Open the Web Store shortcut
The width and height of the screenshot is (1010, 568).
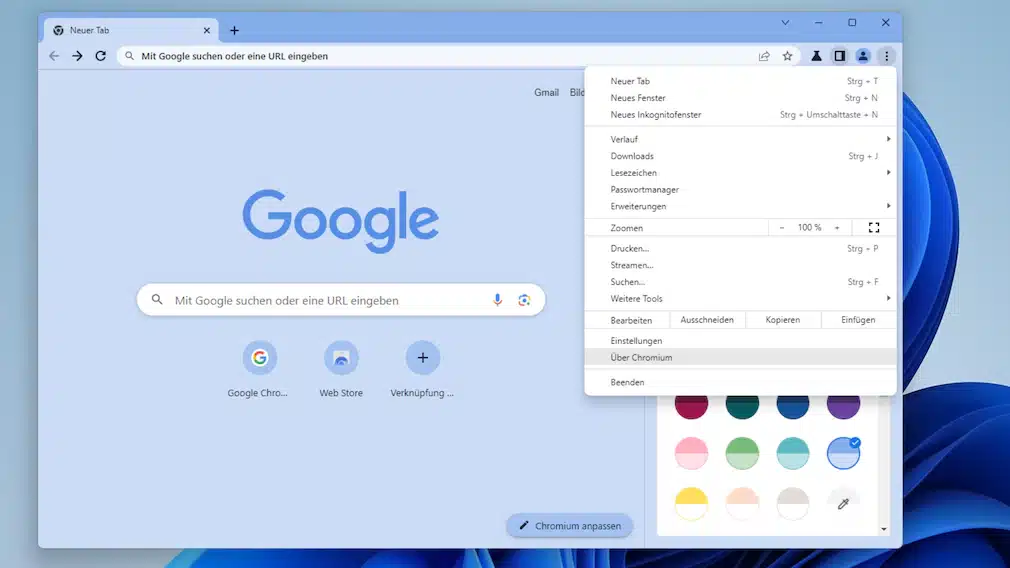pyautogui.click(x=341, y=370)
